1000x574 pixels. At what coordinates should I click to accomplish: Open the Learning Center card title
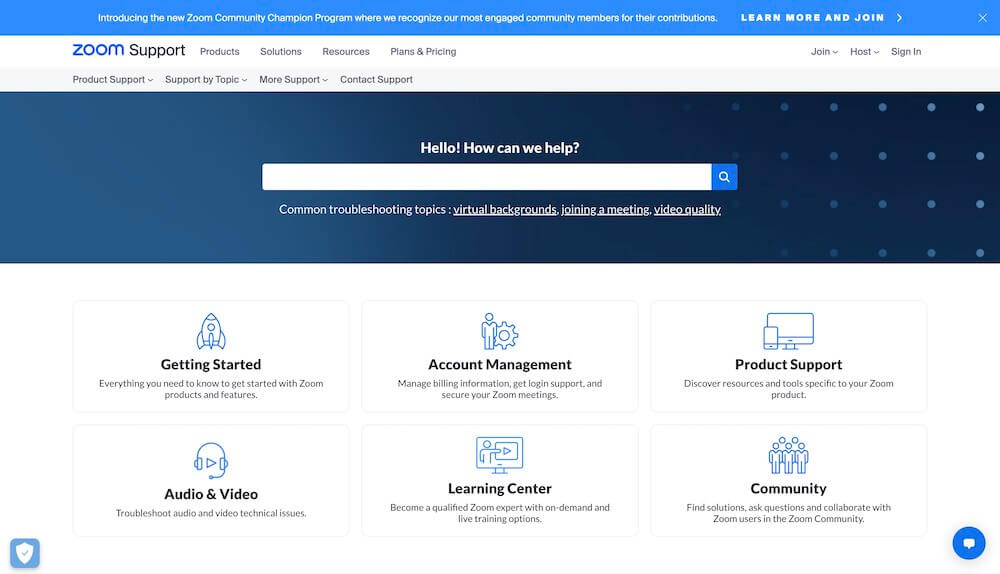pos(499,488)
